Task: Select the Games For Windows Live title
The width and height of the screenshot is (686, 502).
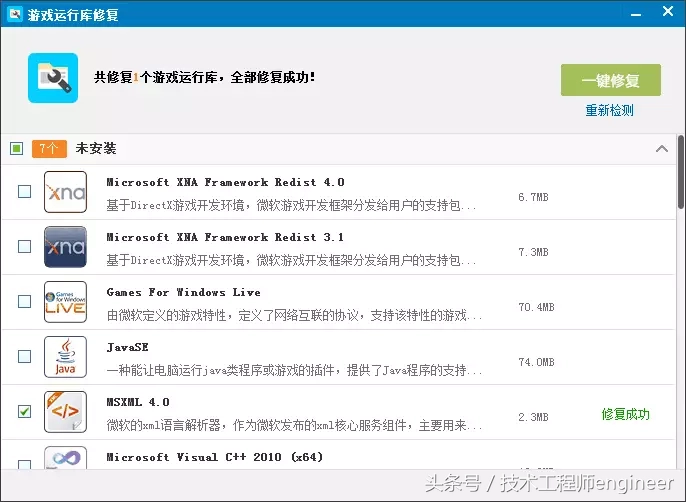Action: [x=184, y=292]
